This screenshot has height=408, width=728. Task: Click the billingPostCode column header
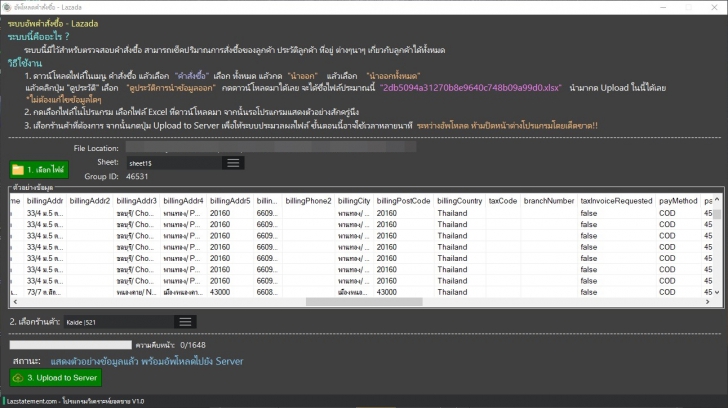tap(403, 201)
